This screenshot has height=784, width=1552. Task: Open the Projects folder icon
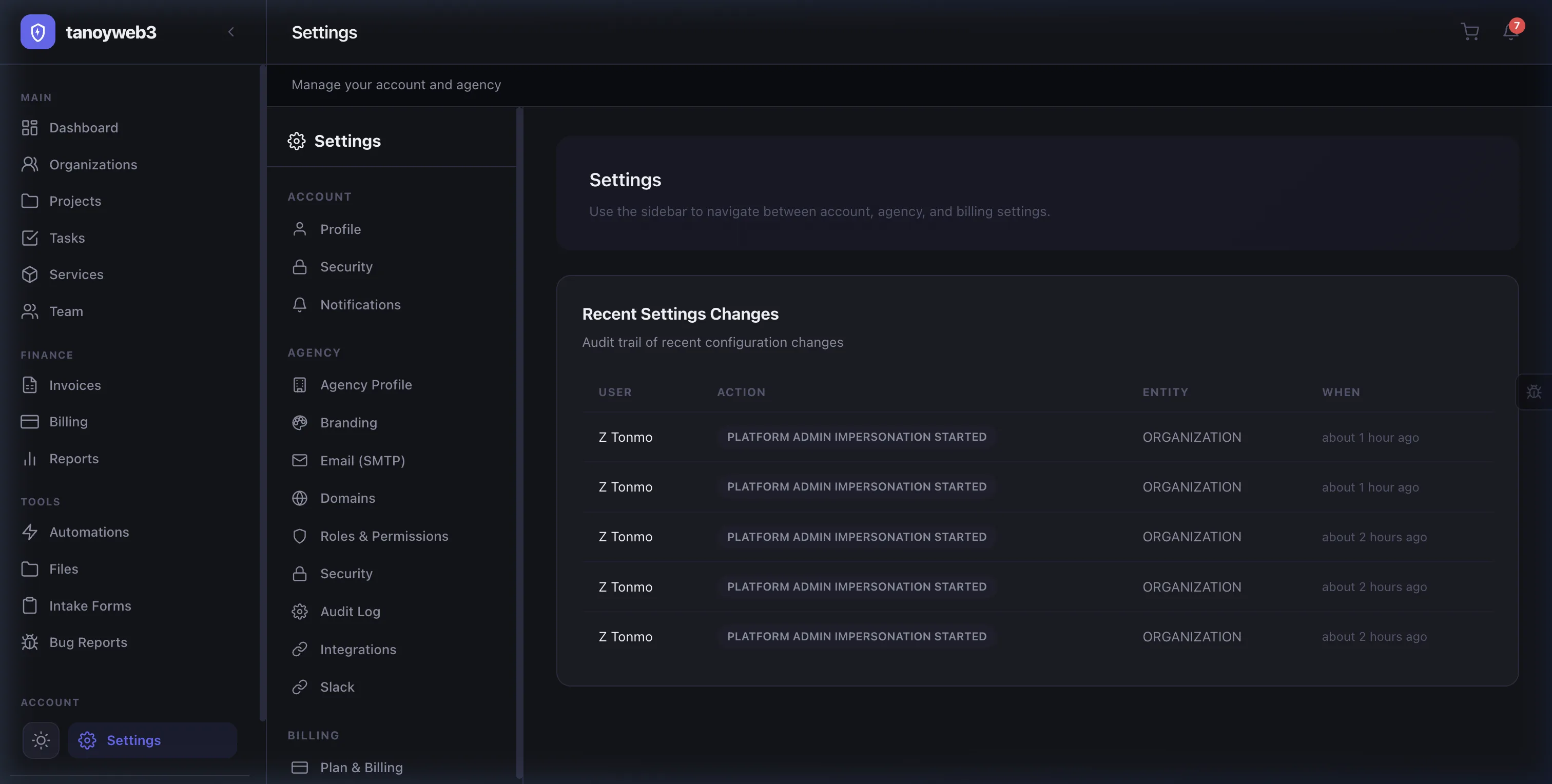click(x=31, y=201)
